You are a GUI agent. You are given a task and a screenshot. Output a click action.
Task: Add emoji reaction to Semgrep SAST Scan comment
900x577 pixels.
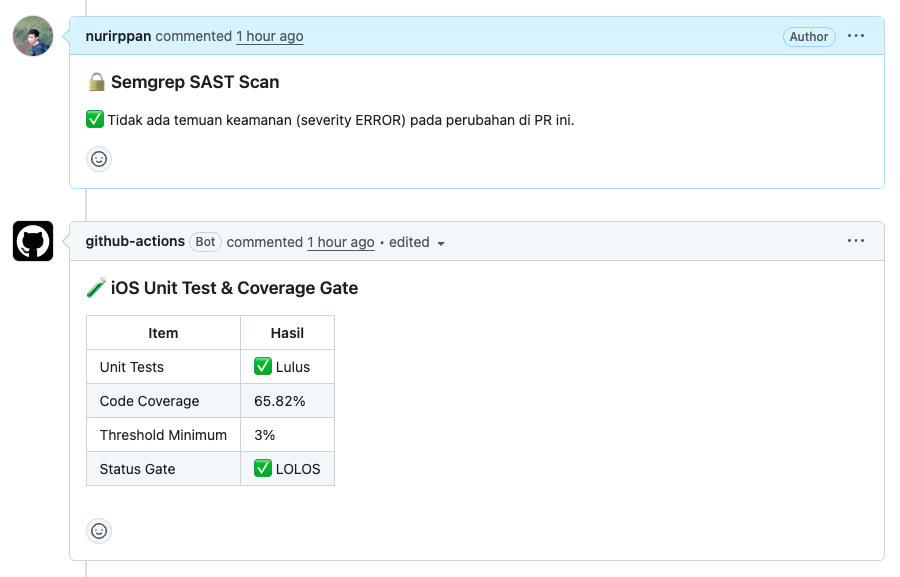click(x=99, y=159)
